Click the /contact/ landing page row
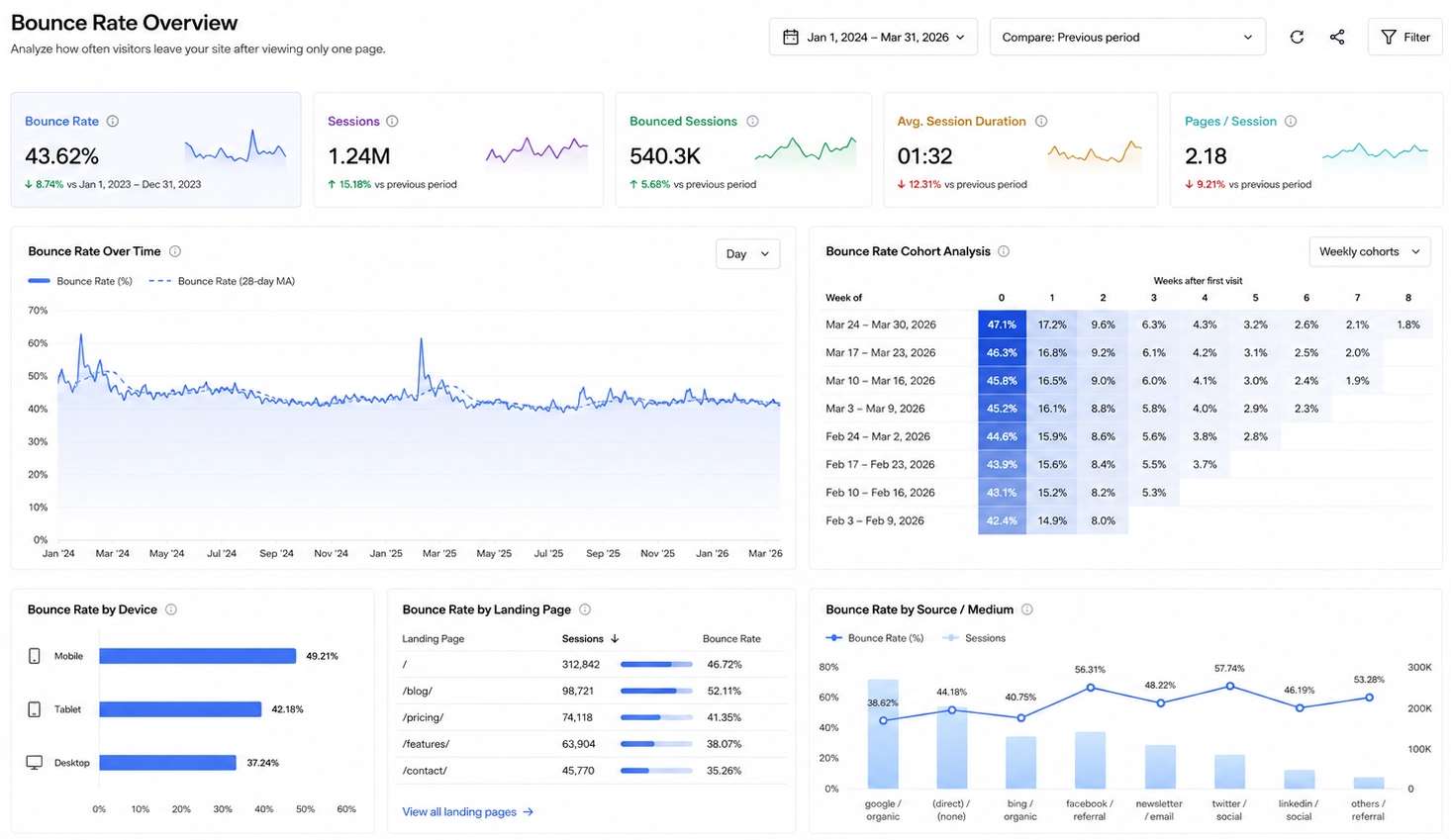This screenshot has height=840, width=1451. coord(594,771)
